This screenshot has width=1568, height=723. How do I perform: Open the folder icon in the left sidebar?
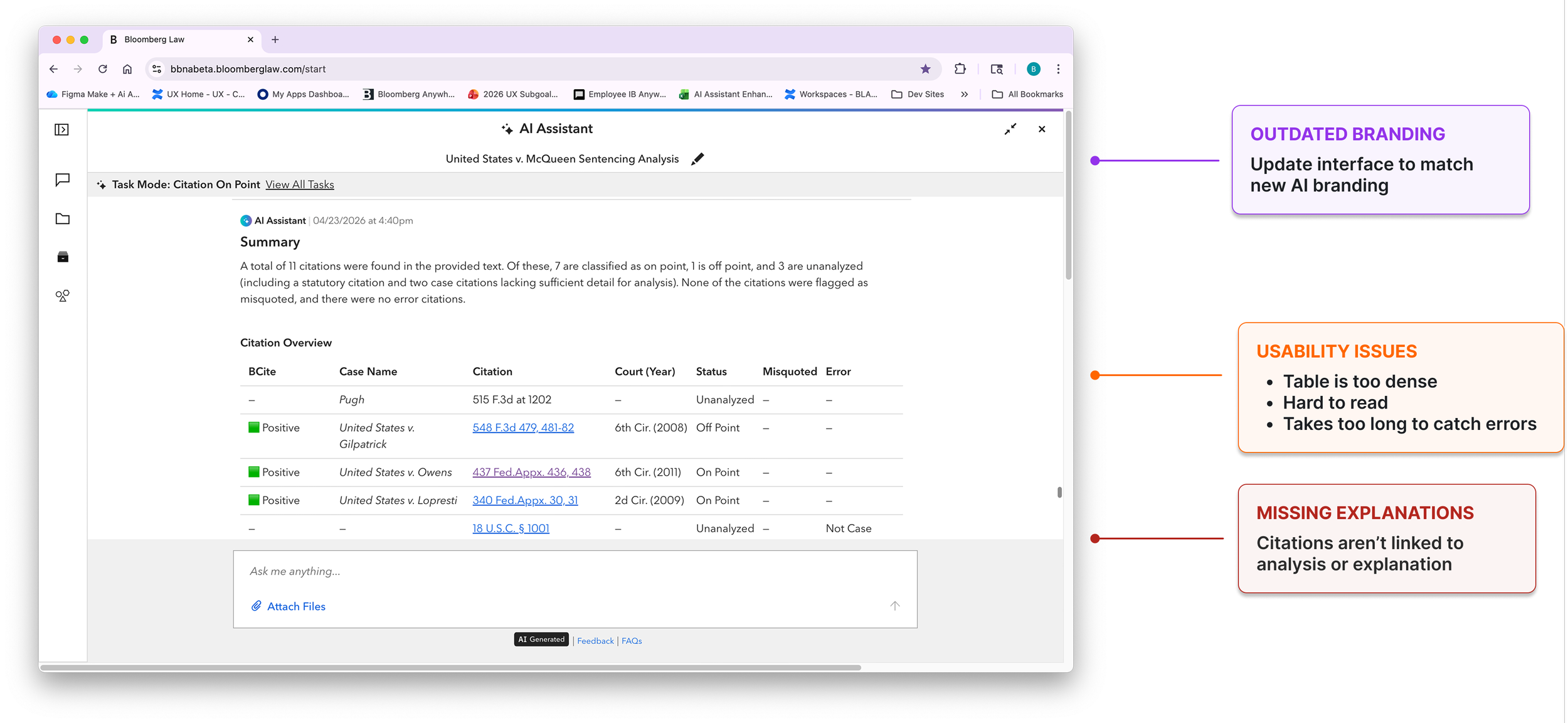pyautogui.click(x=62, y=219)
